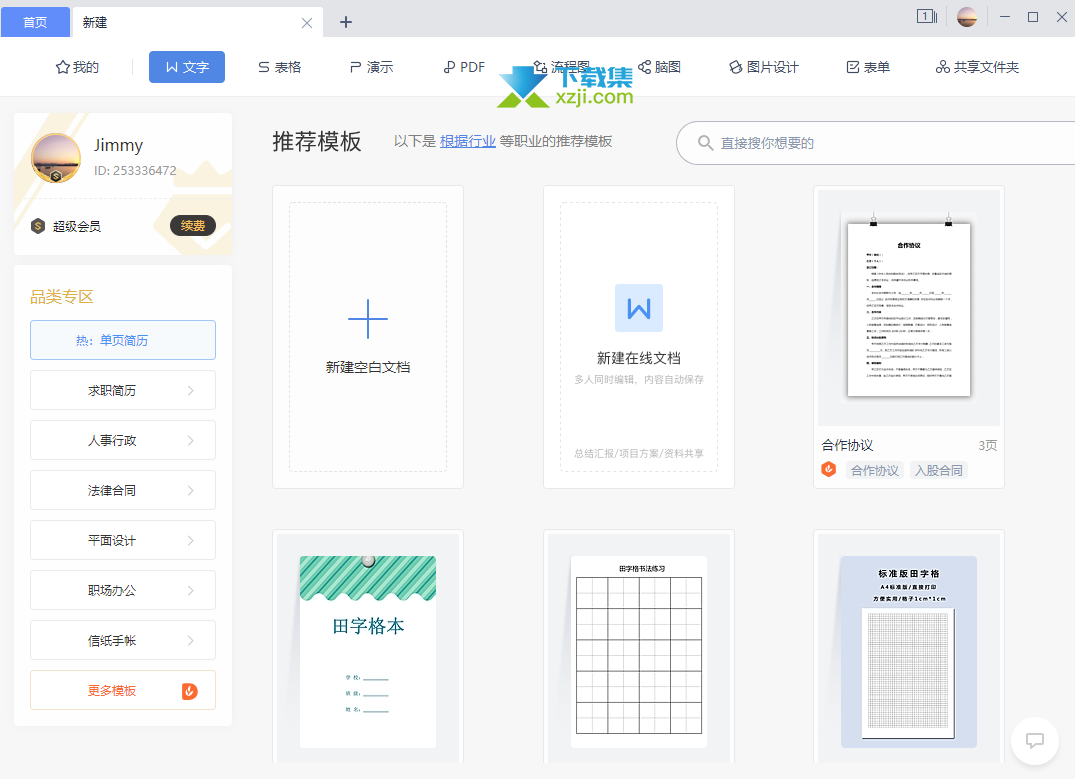Click the 合作协议 tag label
This screenshot has width=1075, height=779.
875,470
